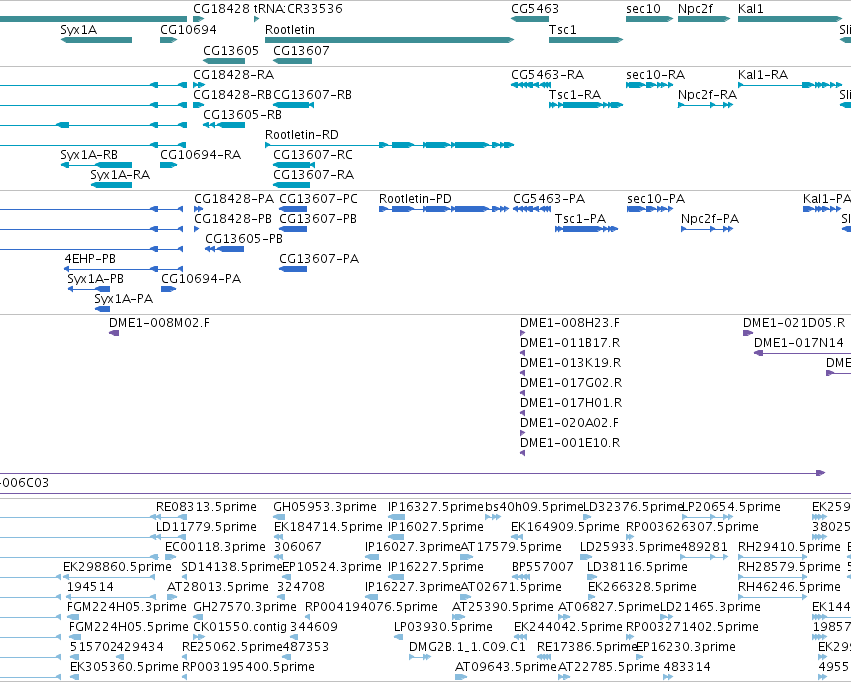
Task: Click protein CG13607-PC
Action: point(318,199)
